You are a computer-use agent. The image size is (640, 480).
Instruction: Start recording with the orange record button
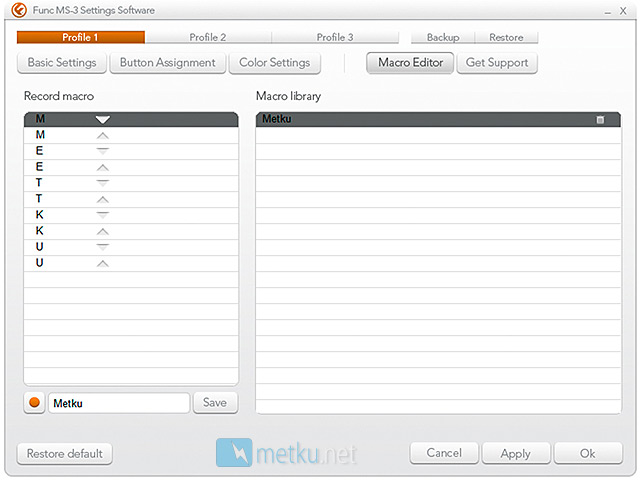point(34,403)
